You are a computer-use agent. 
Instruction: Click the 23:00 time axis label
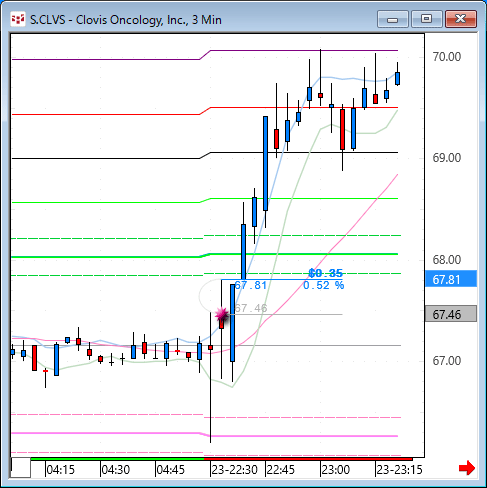(x=336, y=470)
